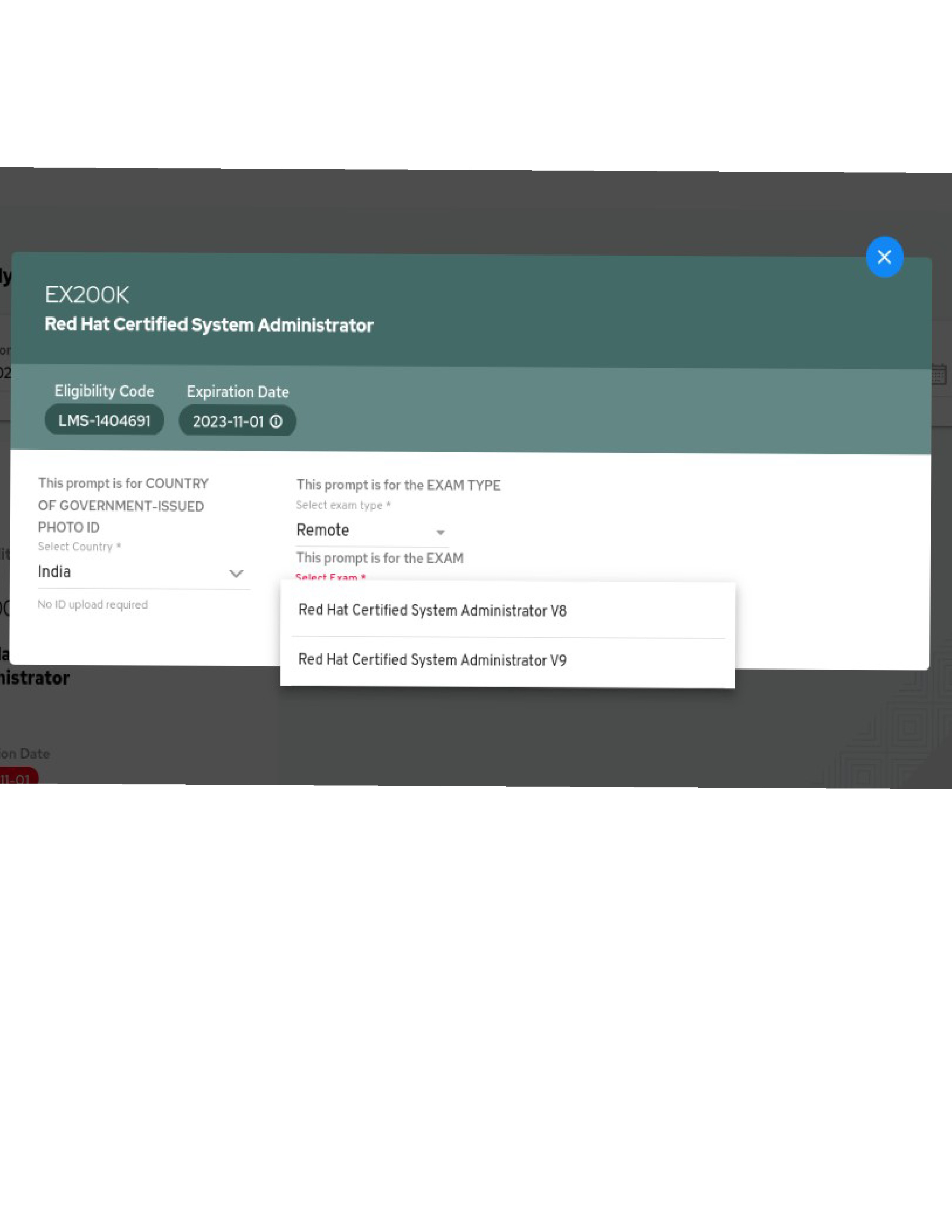Click the info symbol inside the date pill
The width and height of the screenshot is (952, 1232).
point(276,421)
